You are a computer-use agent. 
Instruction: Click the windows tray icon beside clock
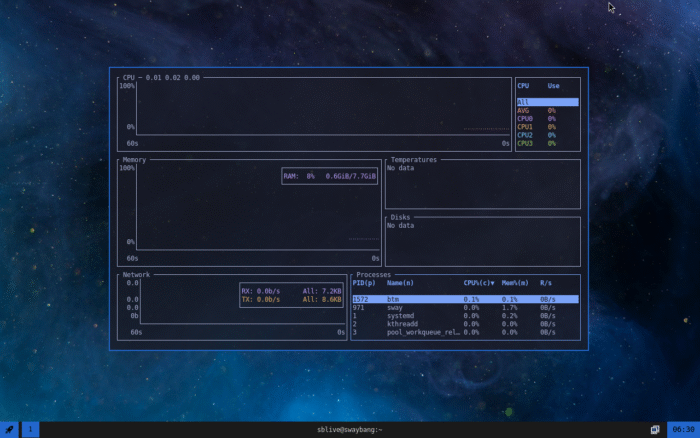655,429
